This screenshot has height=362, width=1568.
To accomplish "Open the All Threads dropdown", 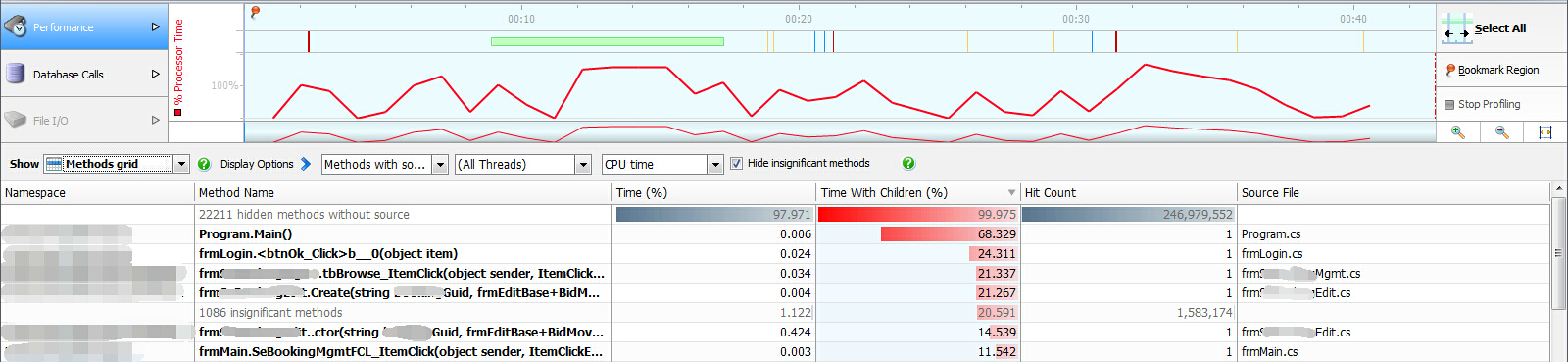I will [523, 164].
